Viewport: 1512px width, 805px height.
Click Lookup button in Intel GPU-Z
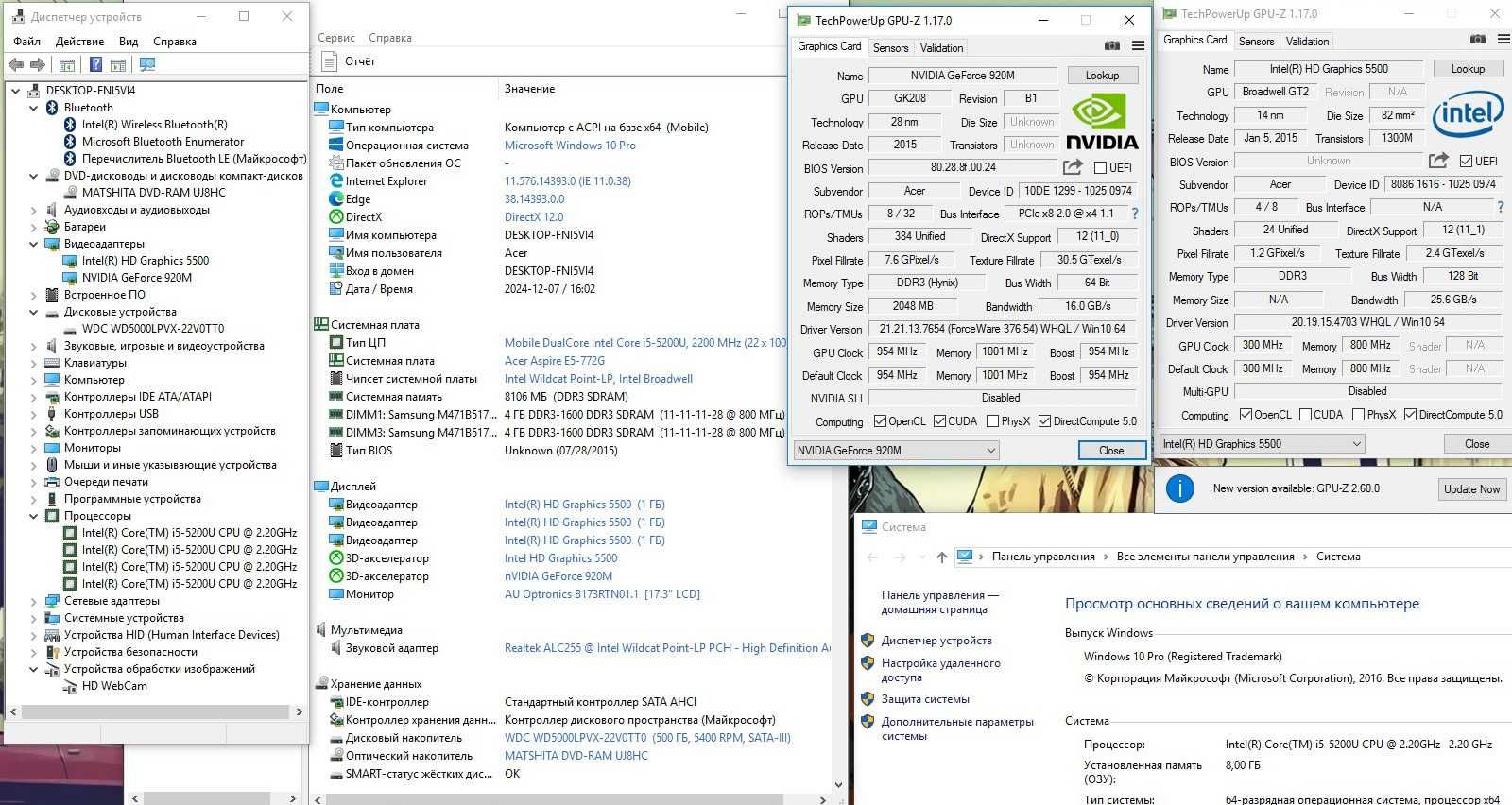click(1468, 69)
